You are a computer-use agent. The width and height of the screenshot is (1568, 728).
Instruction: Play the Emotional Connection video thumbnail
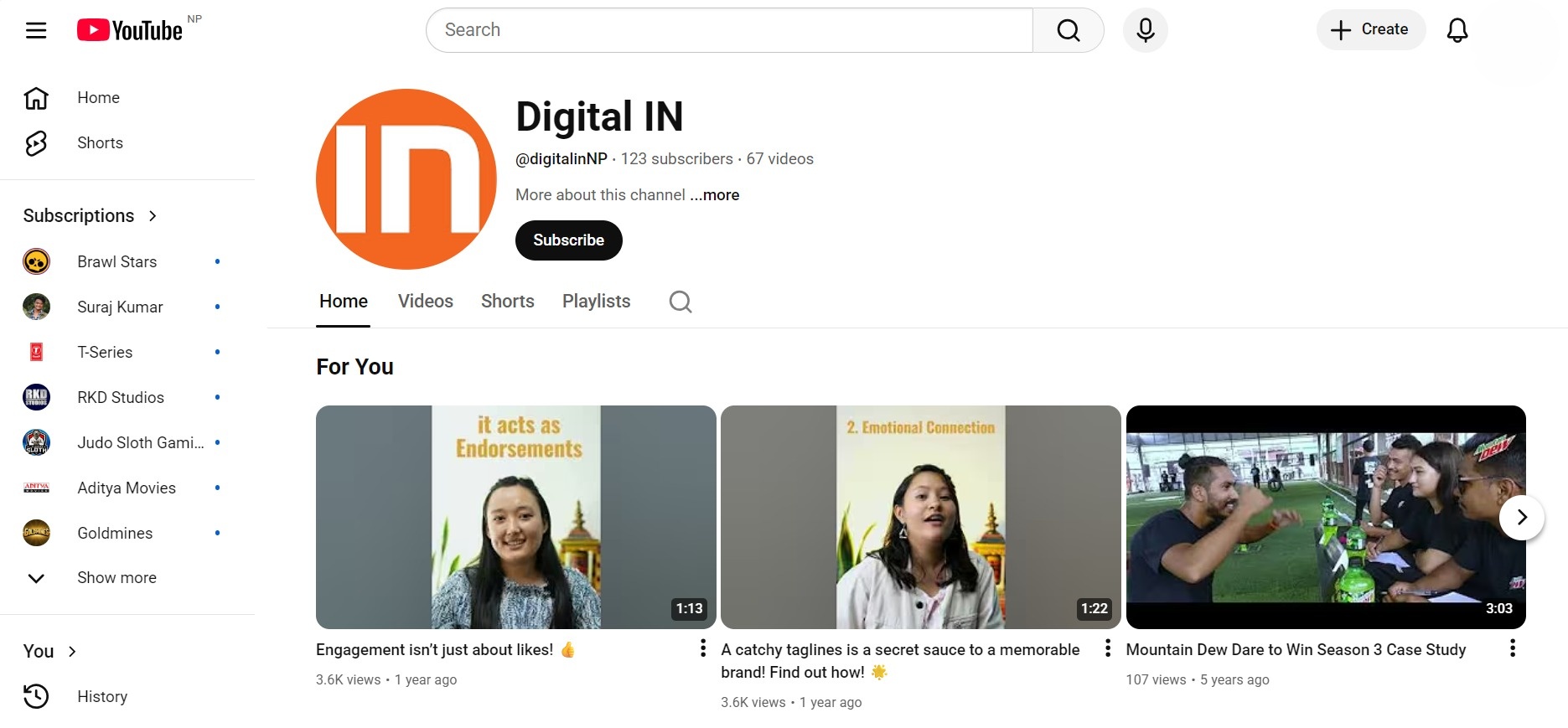click(x=920, y=517)
